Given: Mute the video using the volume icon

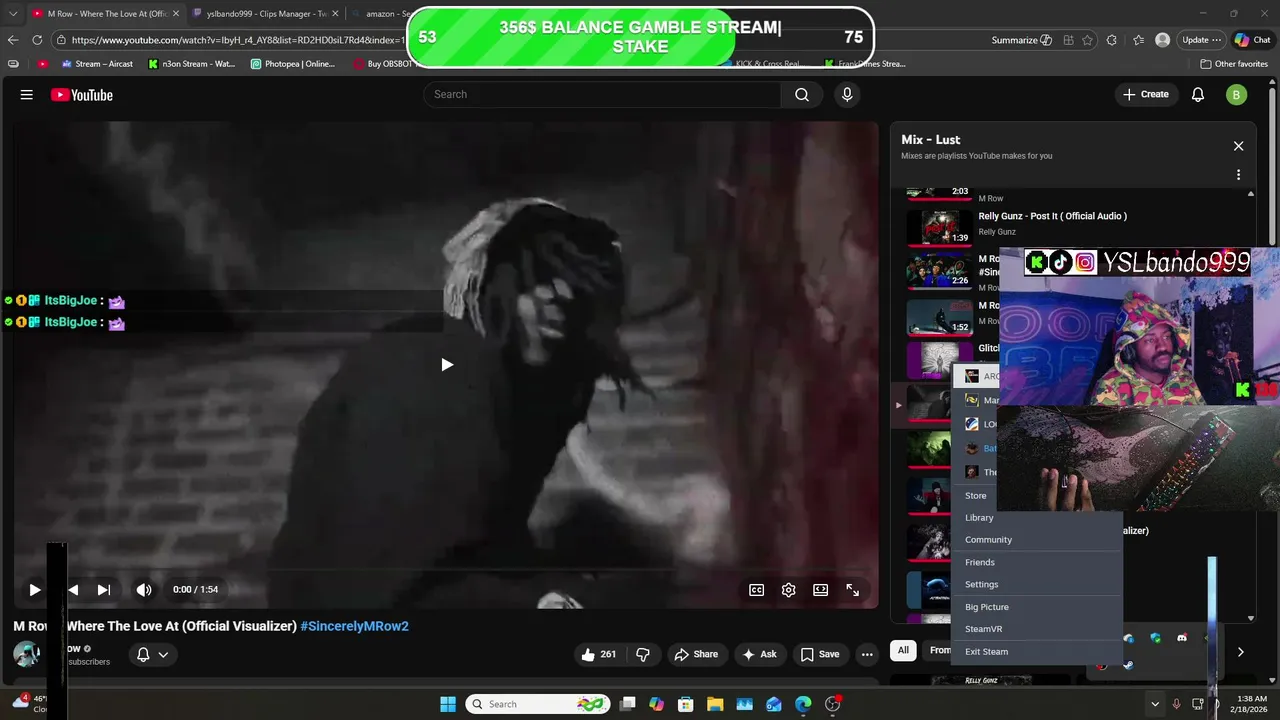Looking at the screenshot, I should click(144, 590).
